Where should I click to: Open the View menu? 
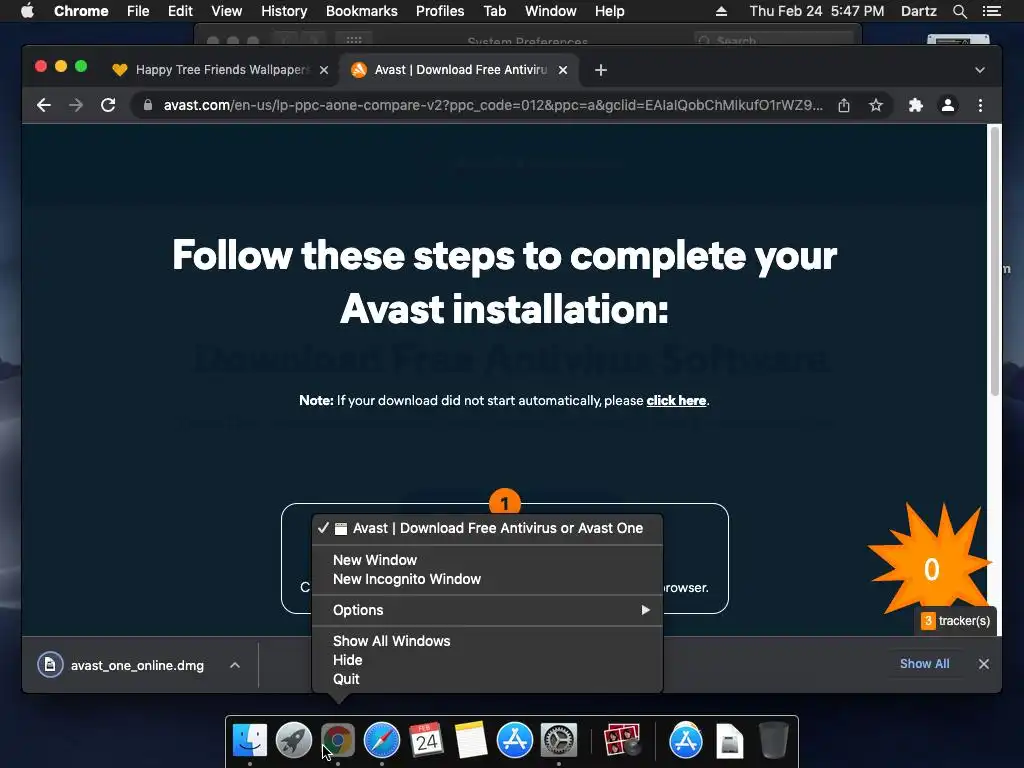pyautogui.click(x=227, y=11)
